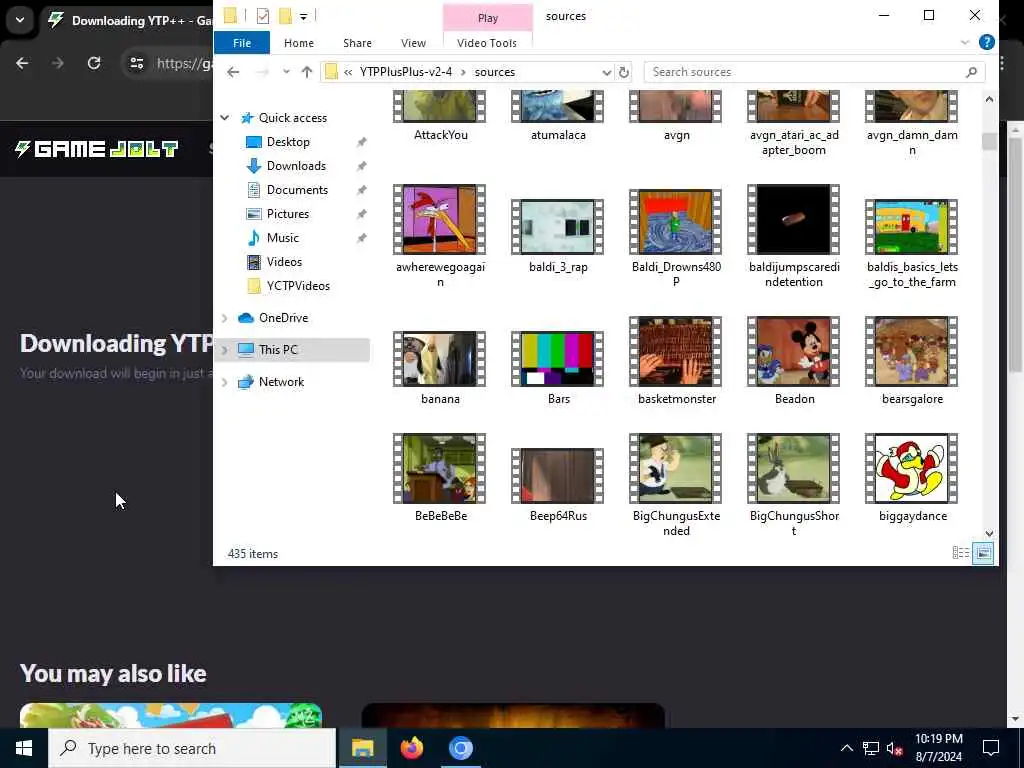Open Documents in navigation pane

(x=297, y=190)
